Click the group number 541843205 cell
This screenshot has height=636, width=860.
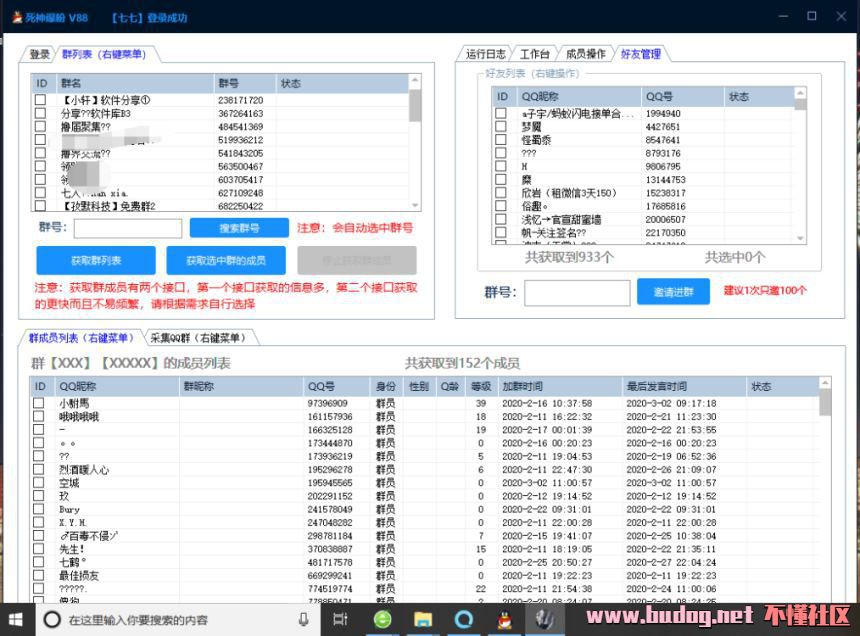coord(240,153)
